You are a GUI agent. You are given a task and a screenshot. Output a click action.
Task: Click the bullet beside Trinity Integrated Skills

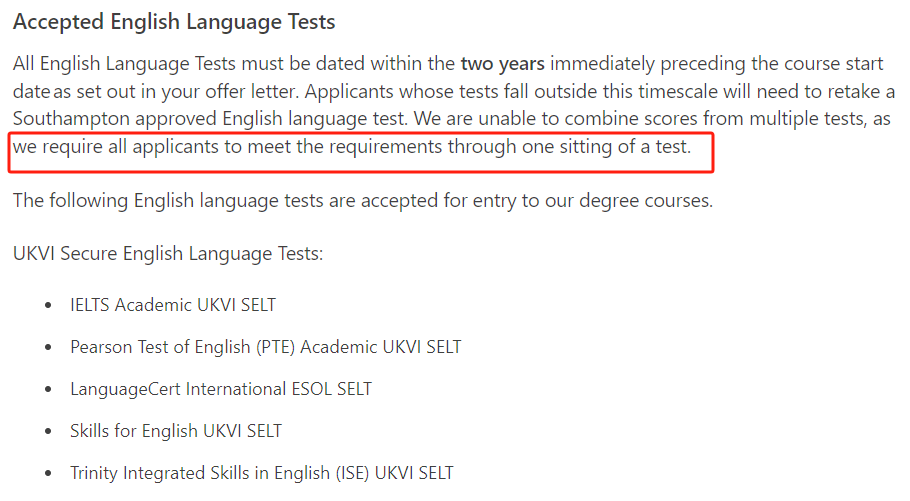click(48, 474)
